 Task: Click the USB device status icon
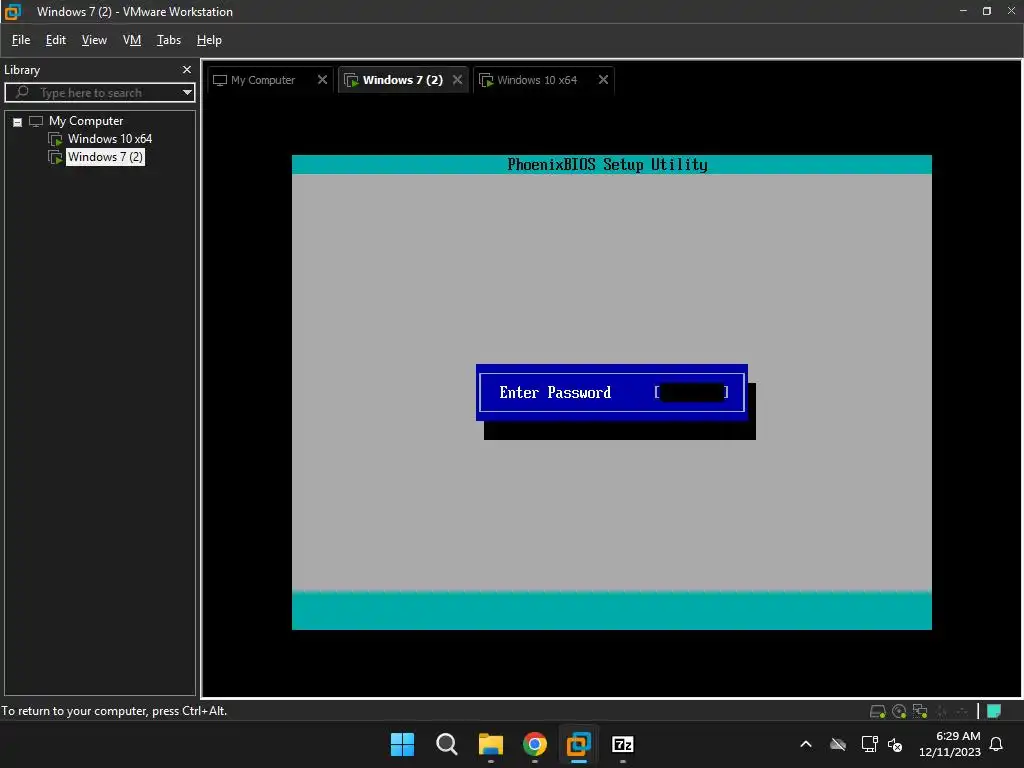coord(941,711)
